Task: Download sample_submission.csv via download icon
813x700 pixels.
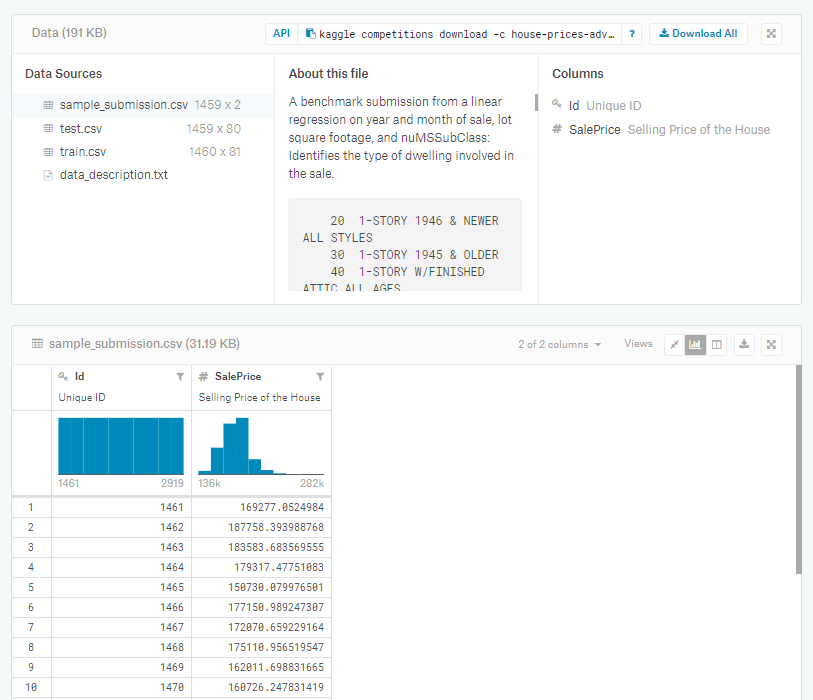Action: coord(744,344)
